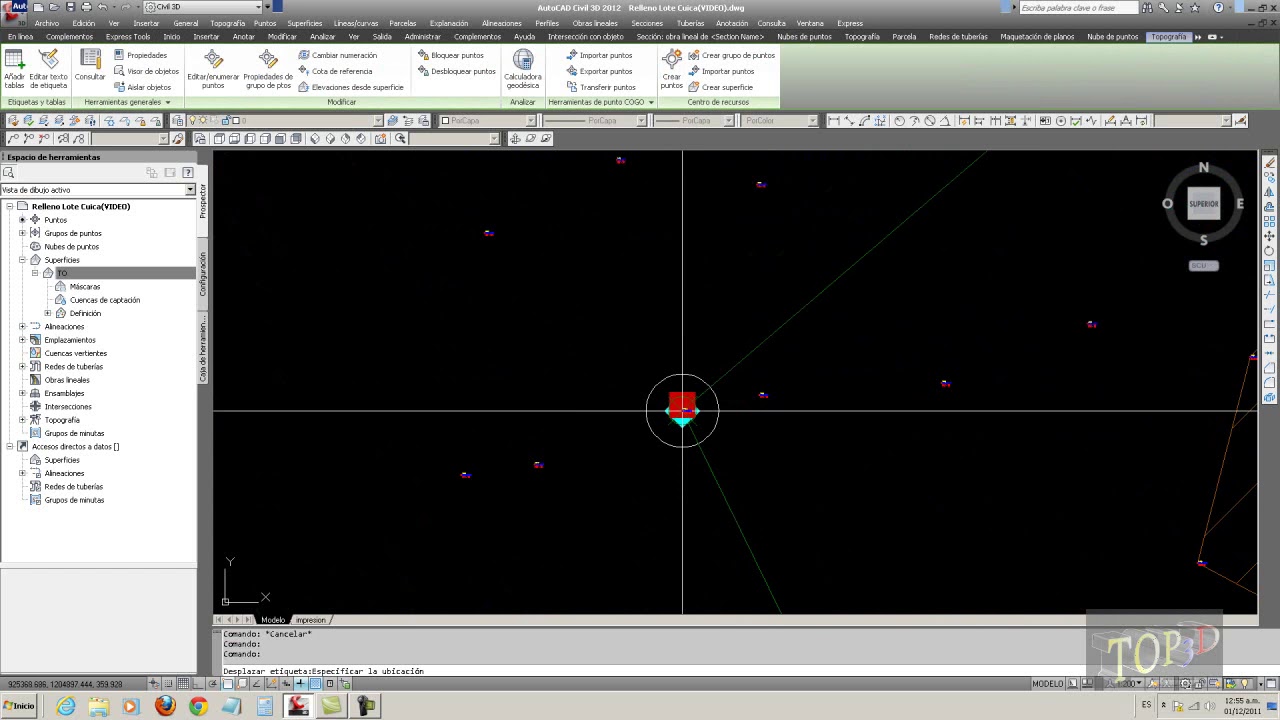Click the Windows Inicio start button
This screenshot has width=1280, height=720.
[19, 706]
